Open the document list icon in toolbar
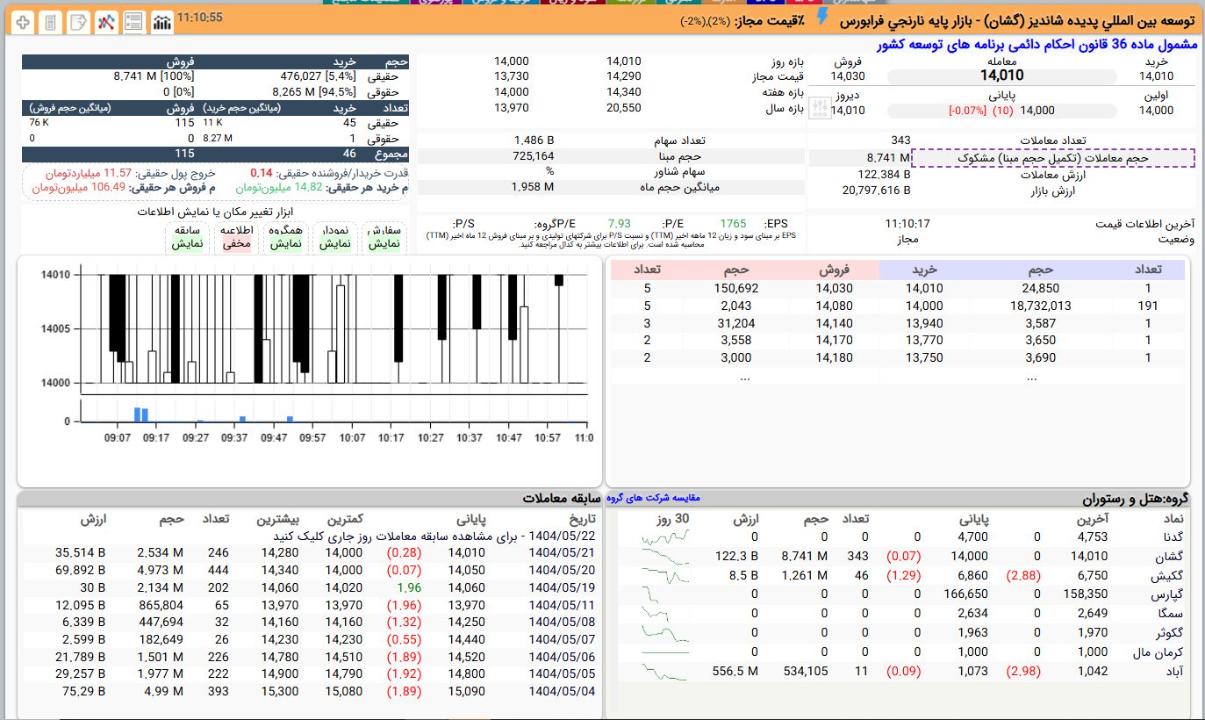This screenshot has height=720, width=1205. 50,20
